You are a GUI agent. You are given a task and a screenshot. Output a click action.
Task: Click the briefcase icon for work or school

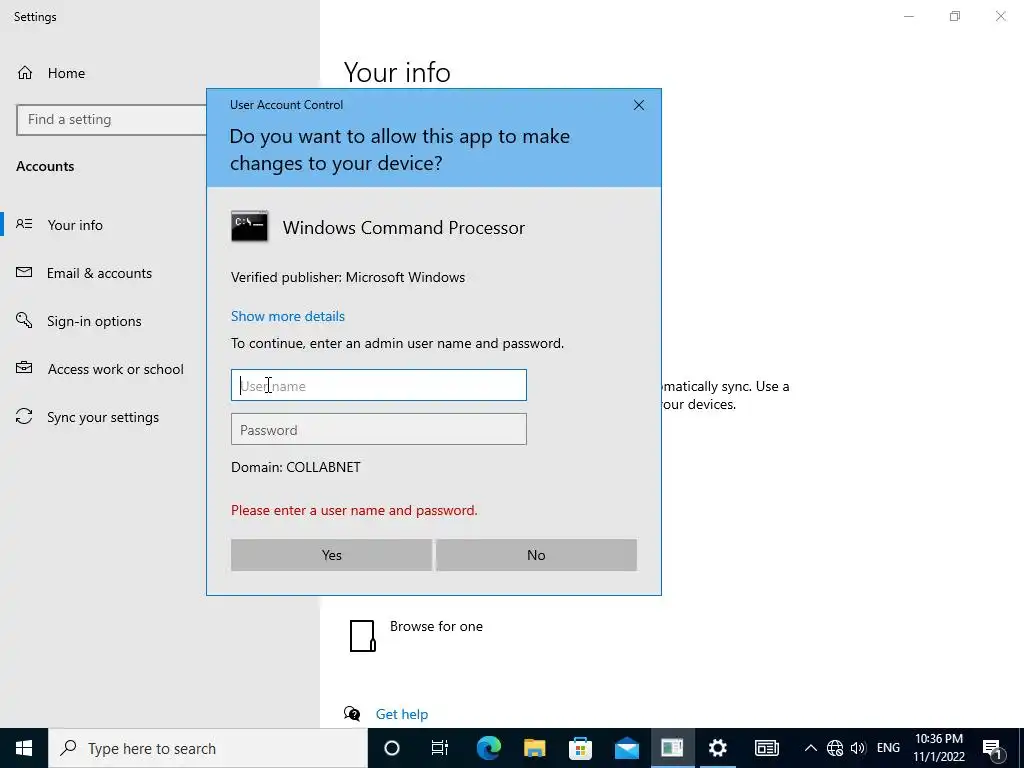coord(24,368)
